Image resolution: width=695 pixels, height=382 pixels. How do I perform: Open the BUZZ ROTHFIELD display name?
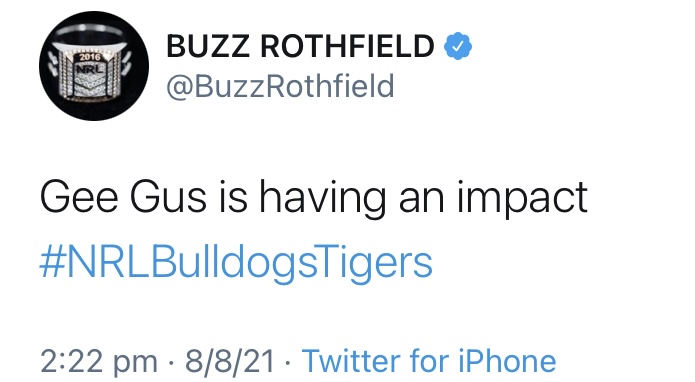pos(300,46)
